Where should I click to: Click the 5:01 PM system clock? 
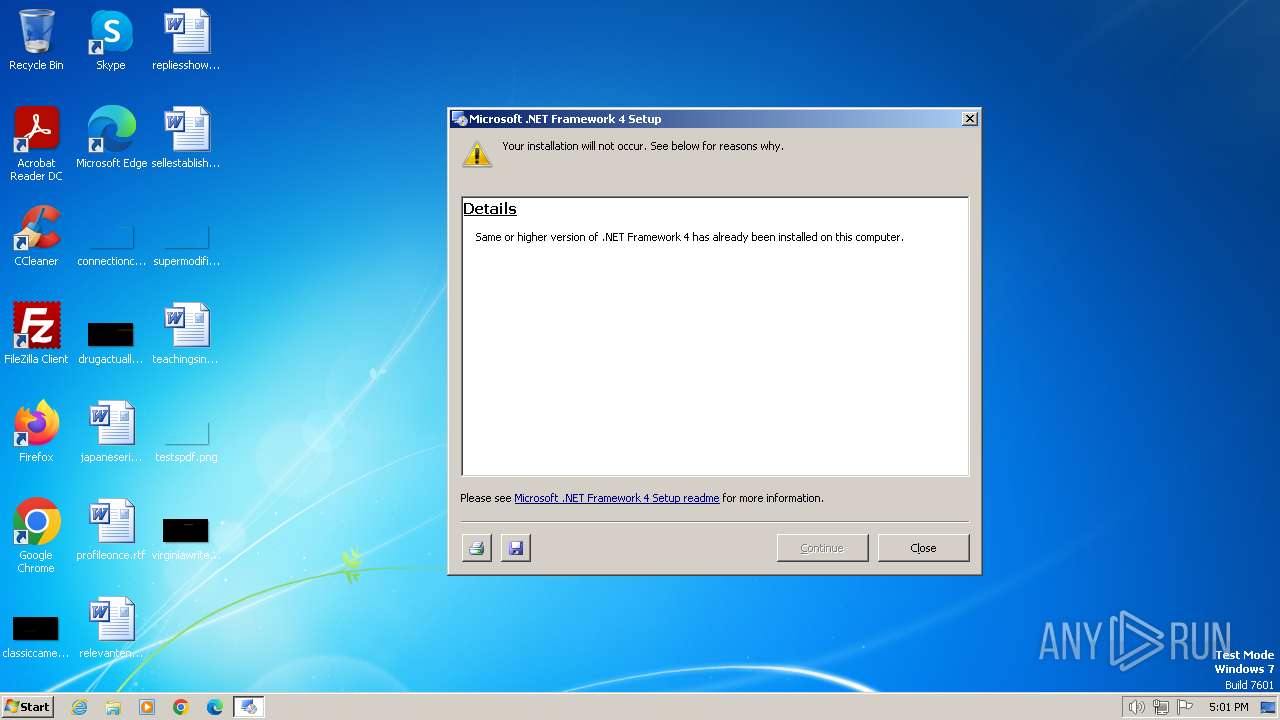(1228, 707)
